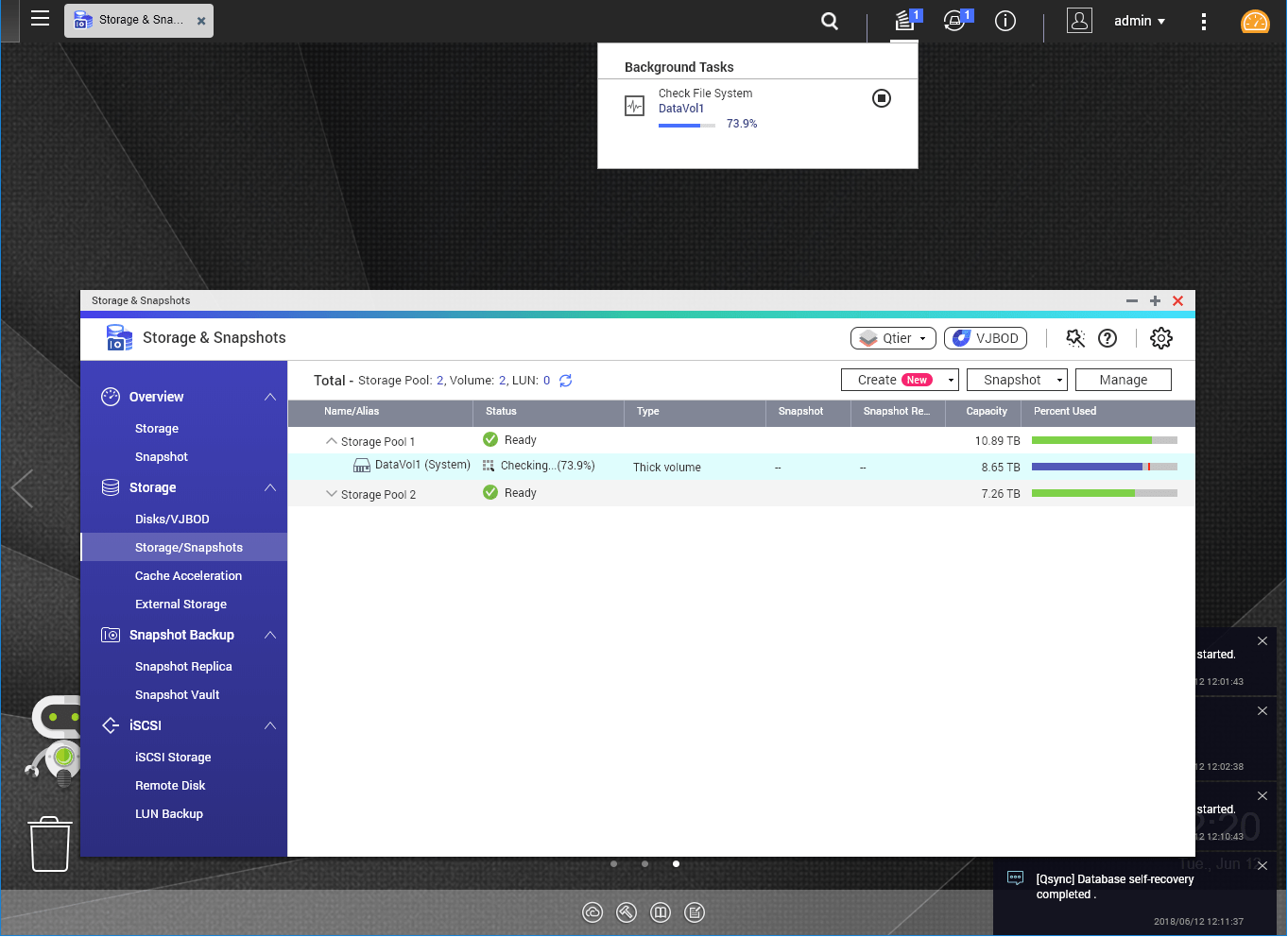Open Help via the question mark icon
Screen dimensions: 1288x937
click(x=1107, y=337)
